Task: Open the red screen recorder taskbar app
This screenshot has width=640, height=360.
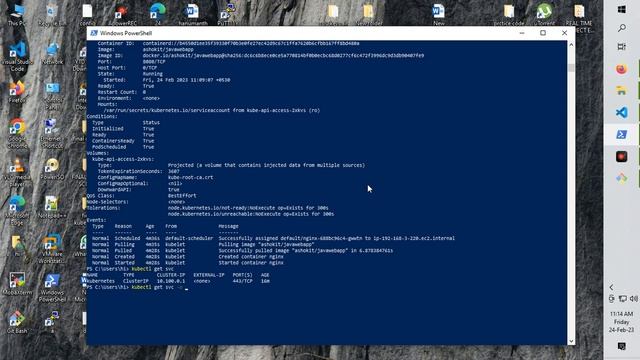Action: point(622,156)
